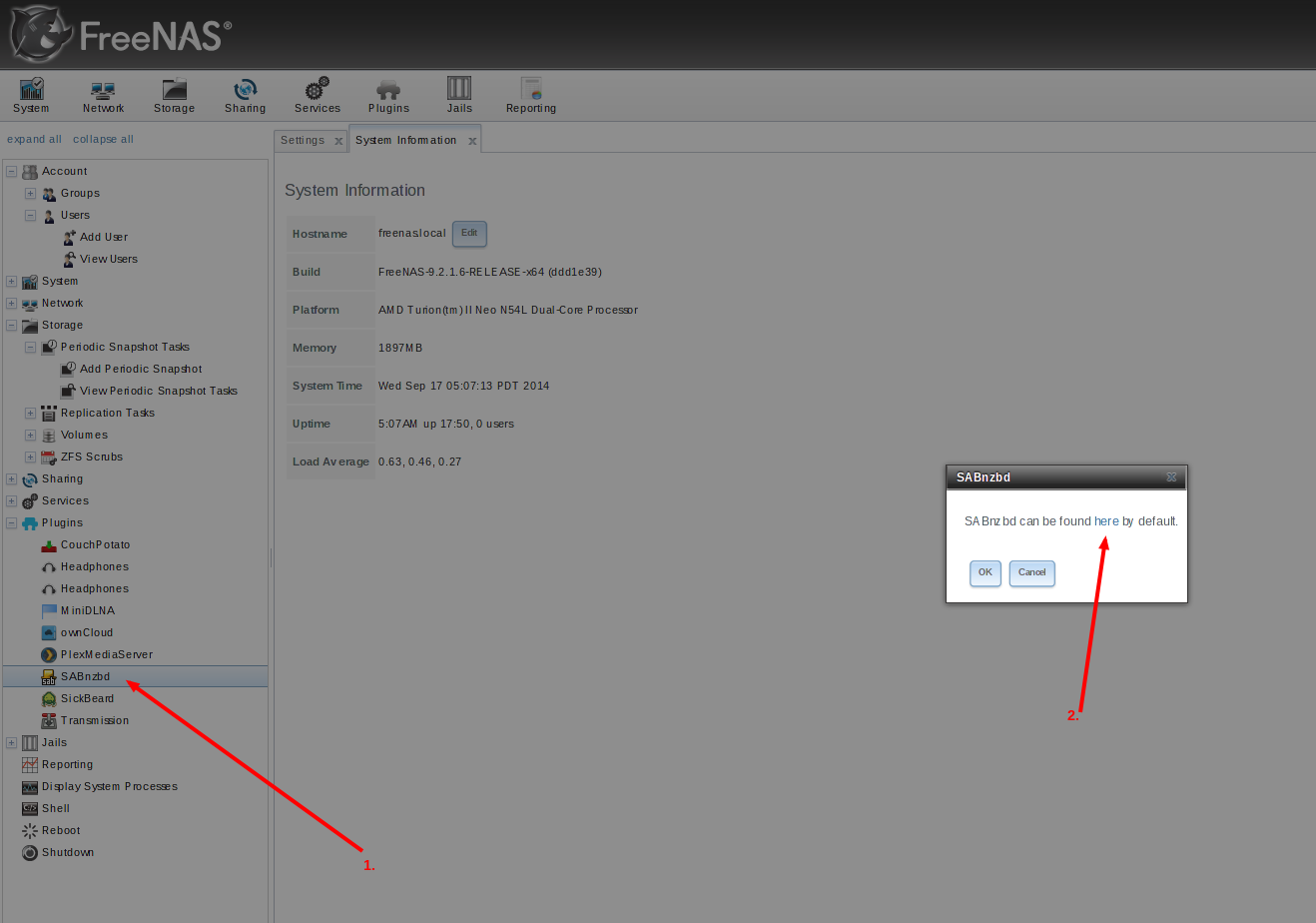
Task: Click the Account icon in tree
Action: pyautogui.click(x=30, y=172)
